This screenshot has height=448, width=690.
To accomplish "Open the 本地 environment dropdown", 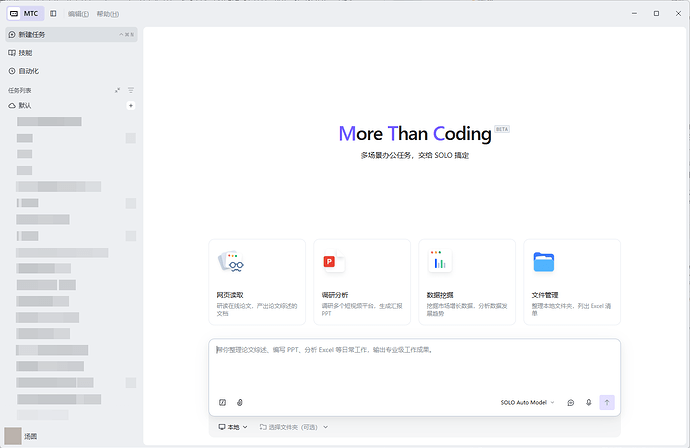I will tap(233, 427).
